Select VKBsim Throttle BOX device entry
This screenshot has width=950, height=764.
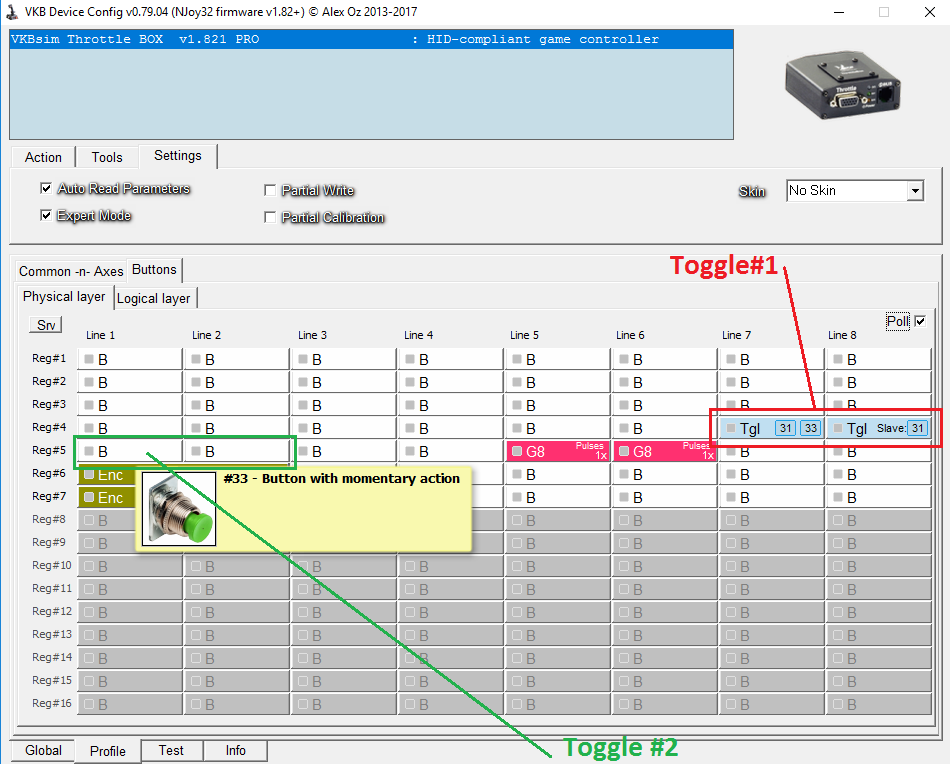(371, 39)
